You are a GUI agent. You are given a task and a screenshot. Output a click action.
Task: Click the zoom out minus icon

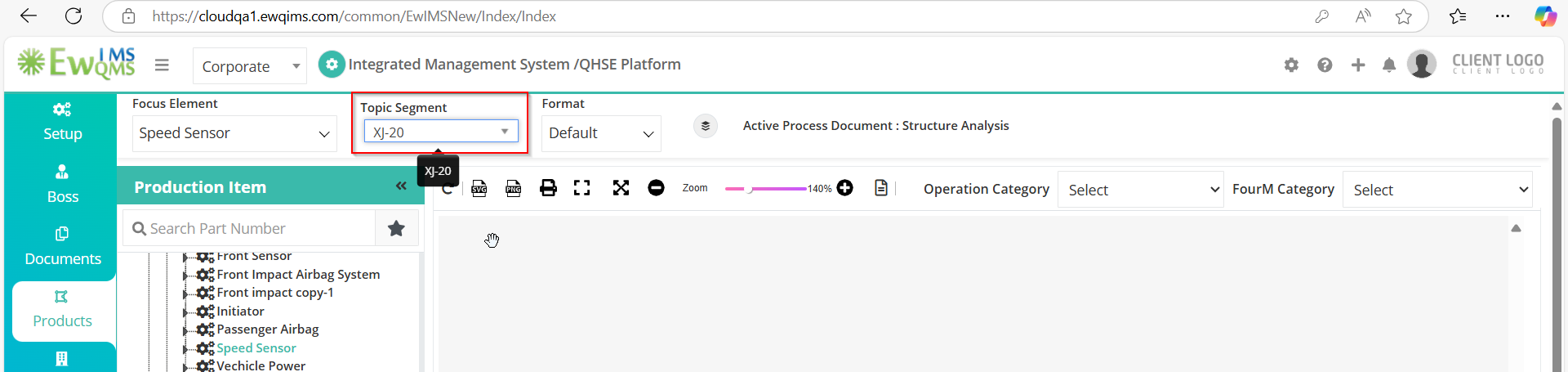(656, 188)
